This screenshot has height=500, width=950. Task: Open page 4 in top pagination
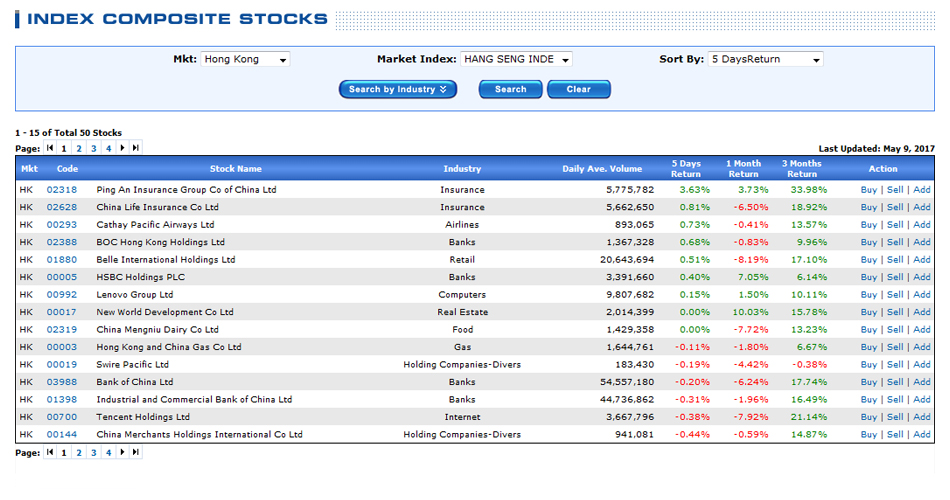pyautogui.click(x=108, y=148)
